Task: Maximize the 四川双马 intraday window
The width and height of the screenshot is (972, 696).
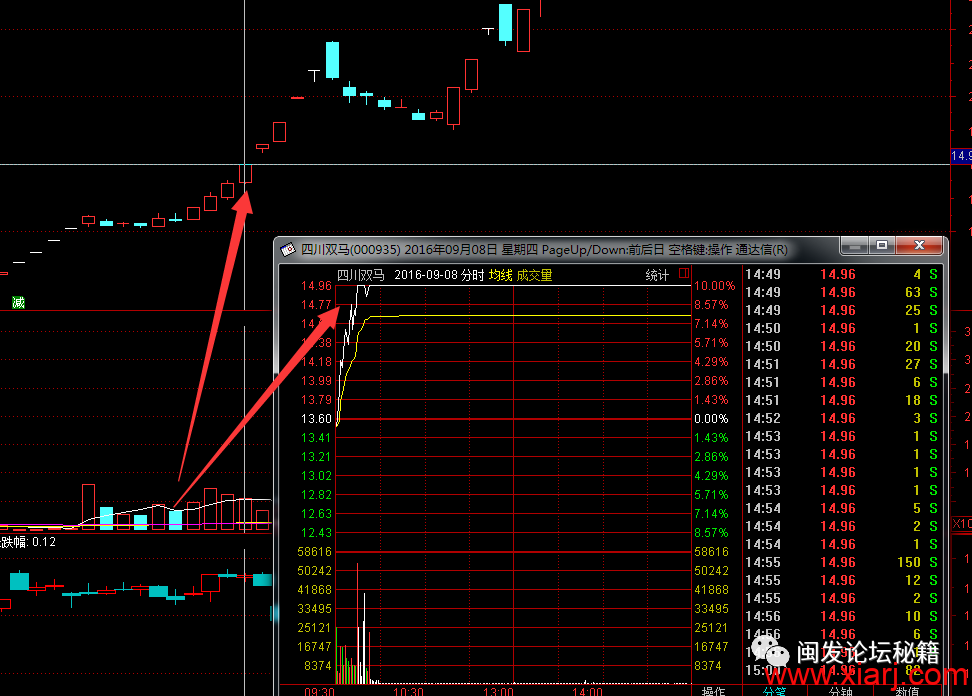Action: point(882,246)
